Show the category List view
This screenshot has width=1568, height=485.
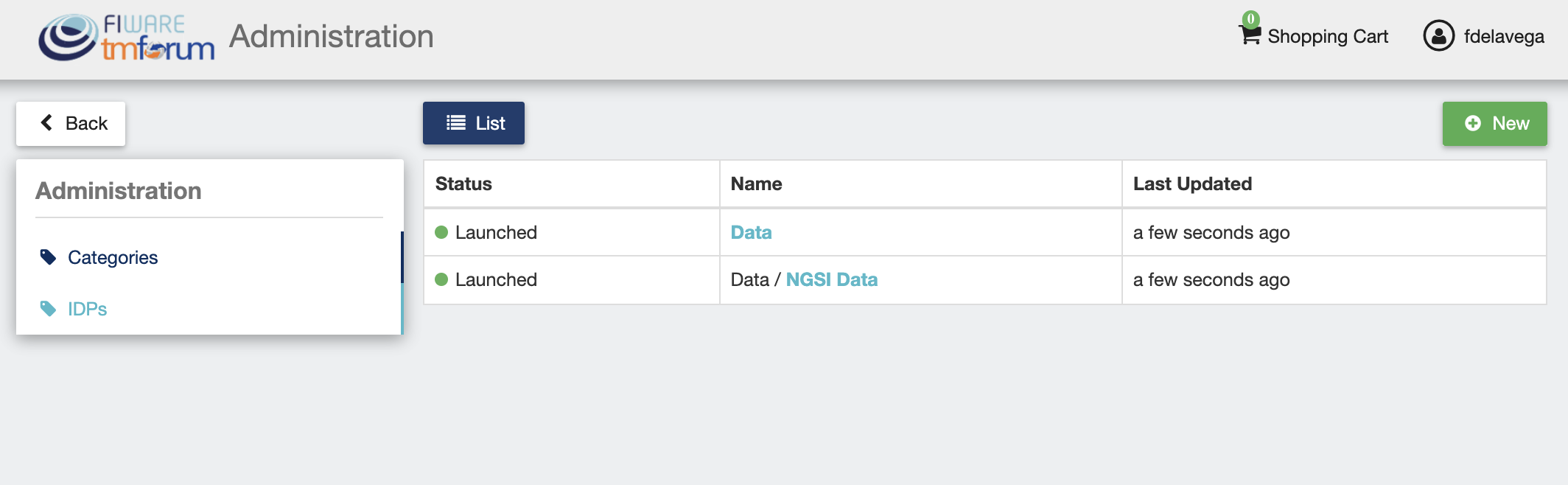(x=473, y=123)
